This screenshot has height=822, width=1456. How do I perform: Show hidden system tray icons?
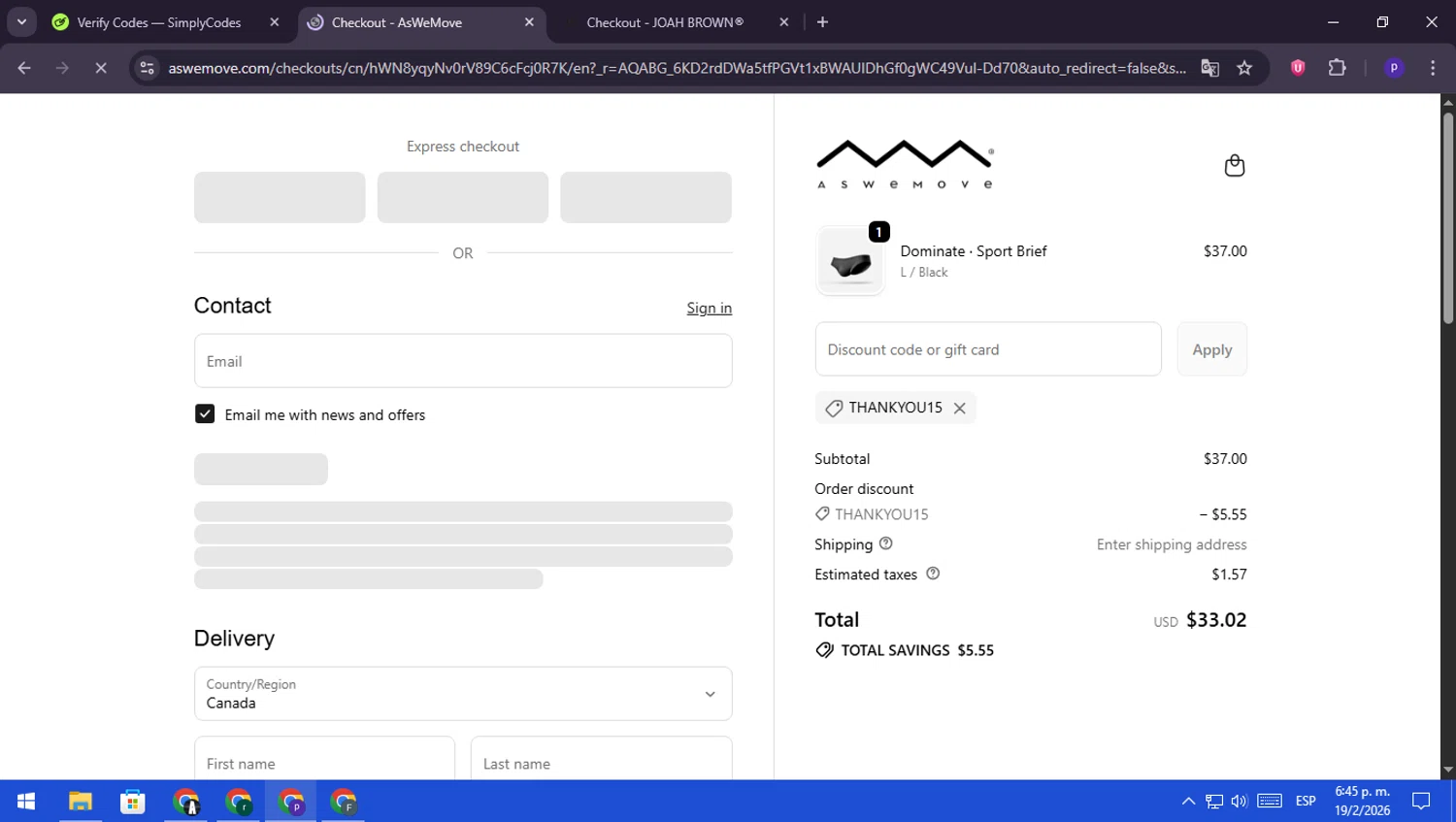(1188, 801)
